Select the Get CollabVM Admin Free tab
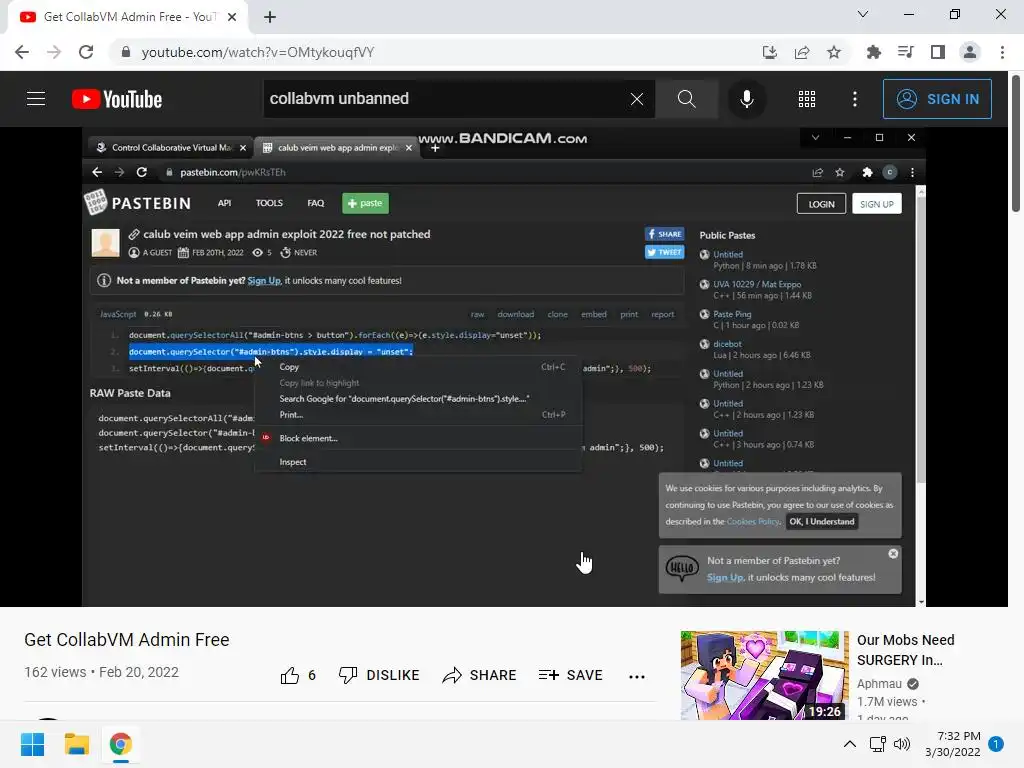The width and height of the screenshot is (1024, 768). pyautogui.click(x=127, y=17)
